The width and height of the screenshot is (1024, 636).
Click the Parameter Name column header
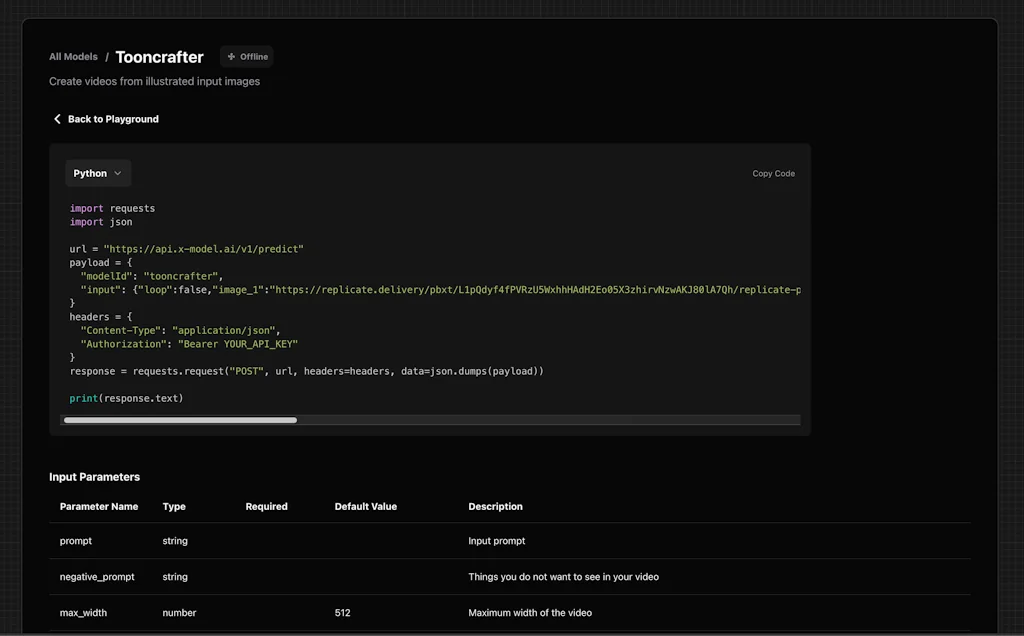point(98,506)
